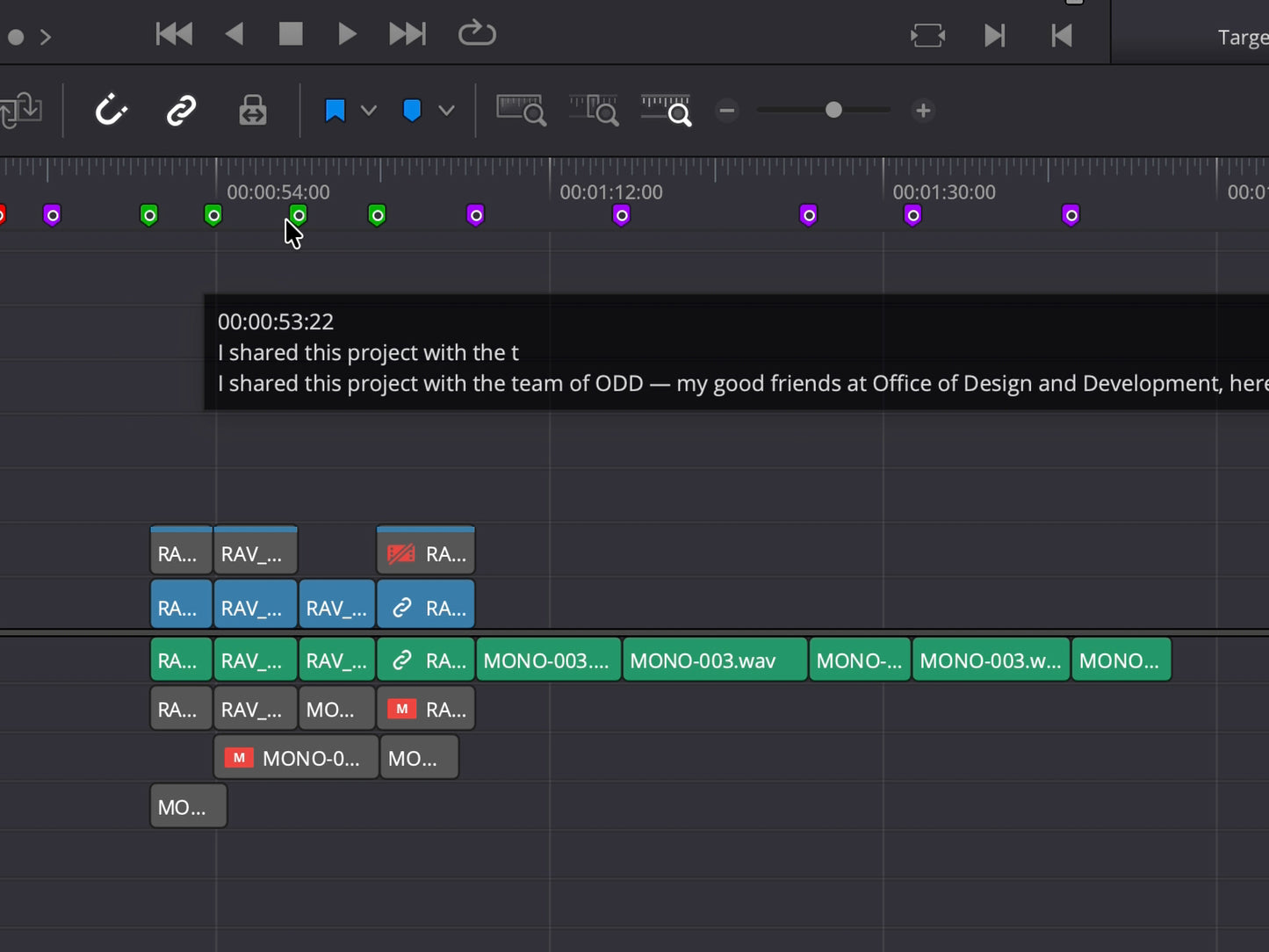Click the blue flag icon
Screen dimensions: 1269x952
point(335,111)
